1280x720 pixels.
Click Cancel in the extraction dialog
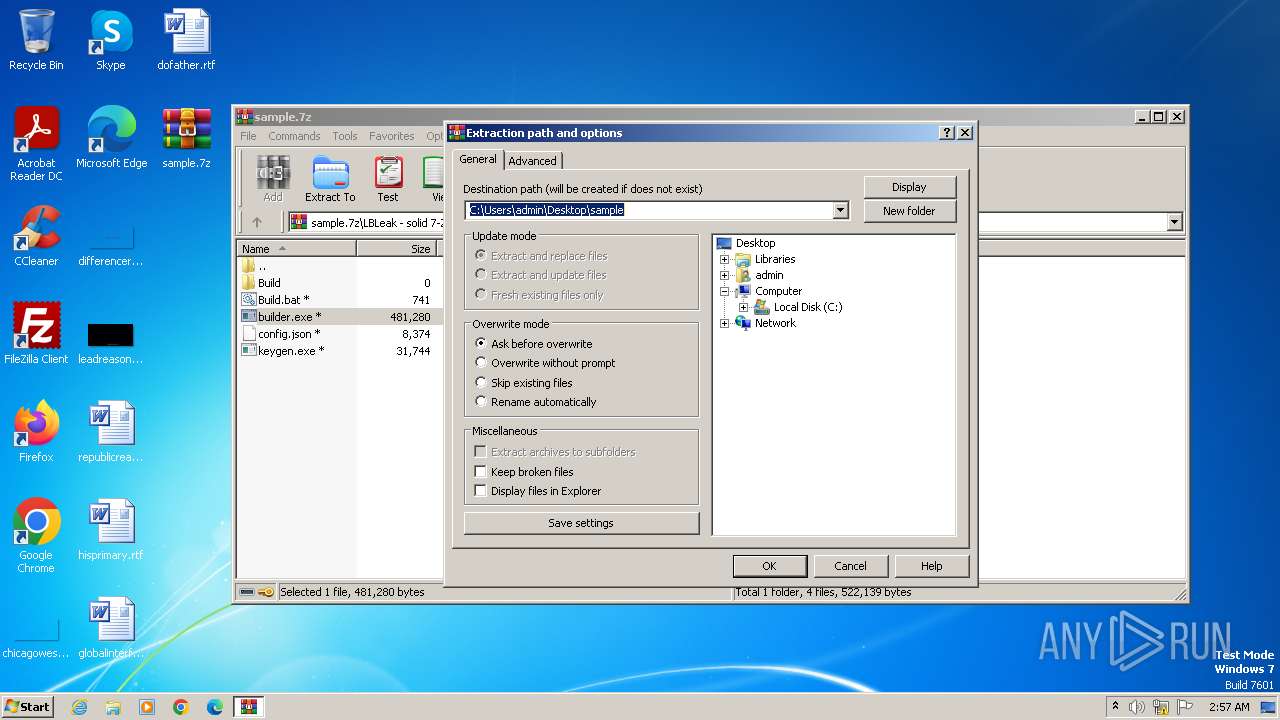click(x=850, y=566)
